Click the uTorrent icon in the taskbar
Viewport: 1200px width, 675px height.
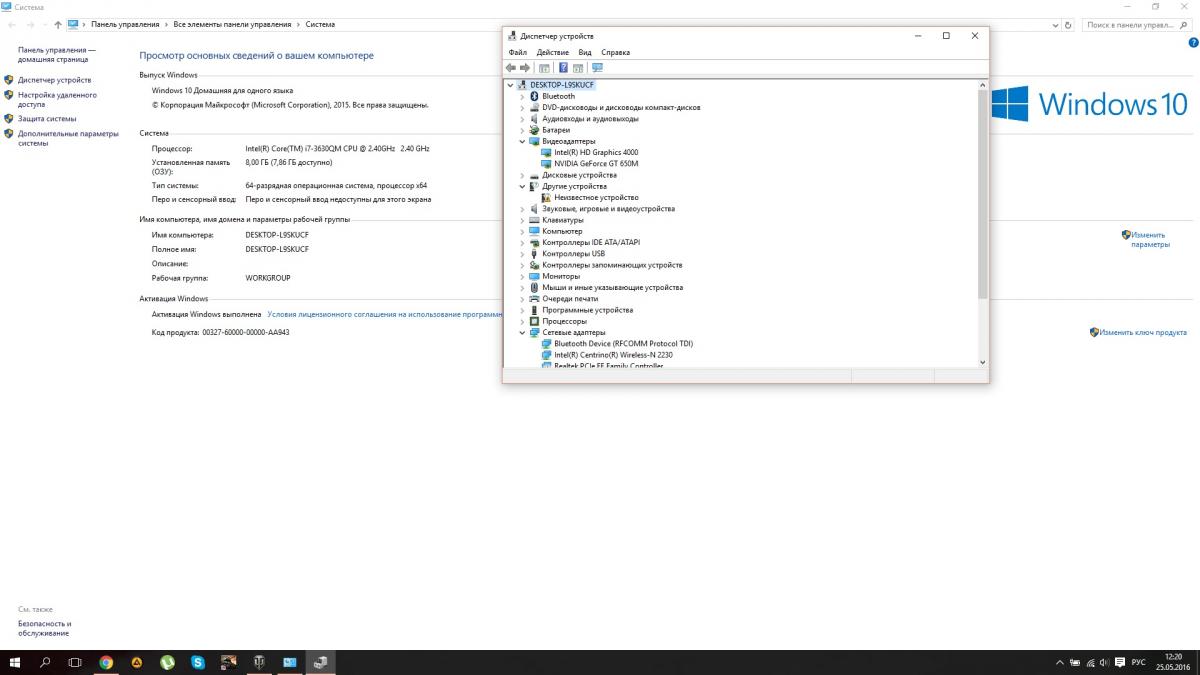(x=167, y=662)
